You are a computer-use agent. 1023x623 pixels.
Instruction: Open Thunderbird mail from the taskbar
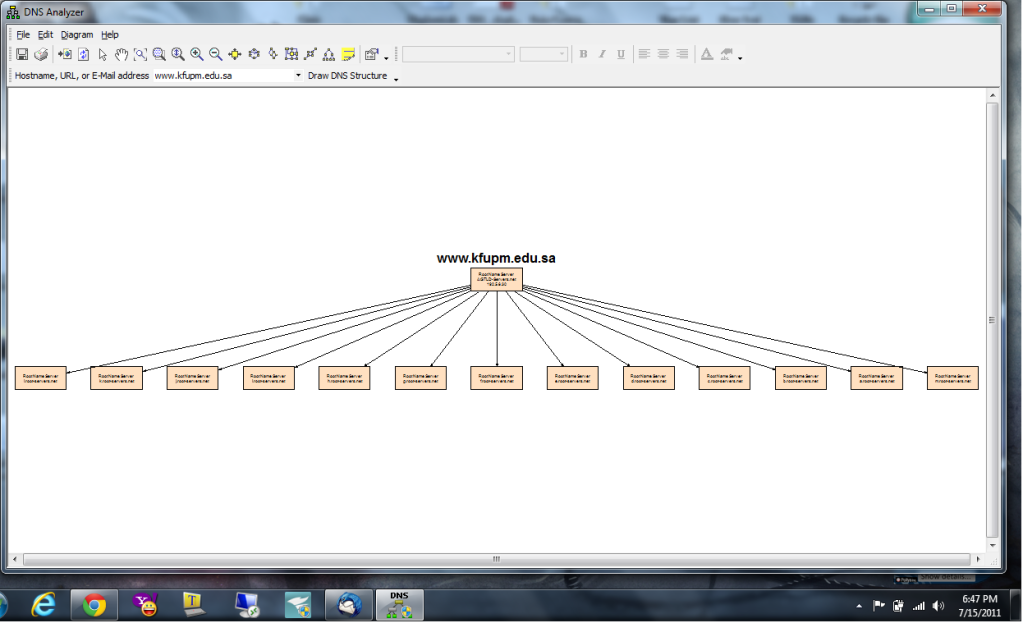pyautogui.click(x=349, y=606)
